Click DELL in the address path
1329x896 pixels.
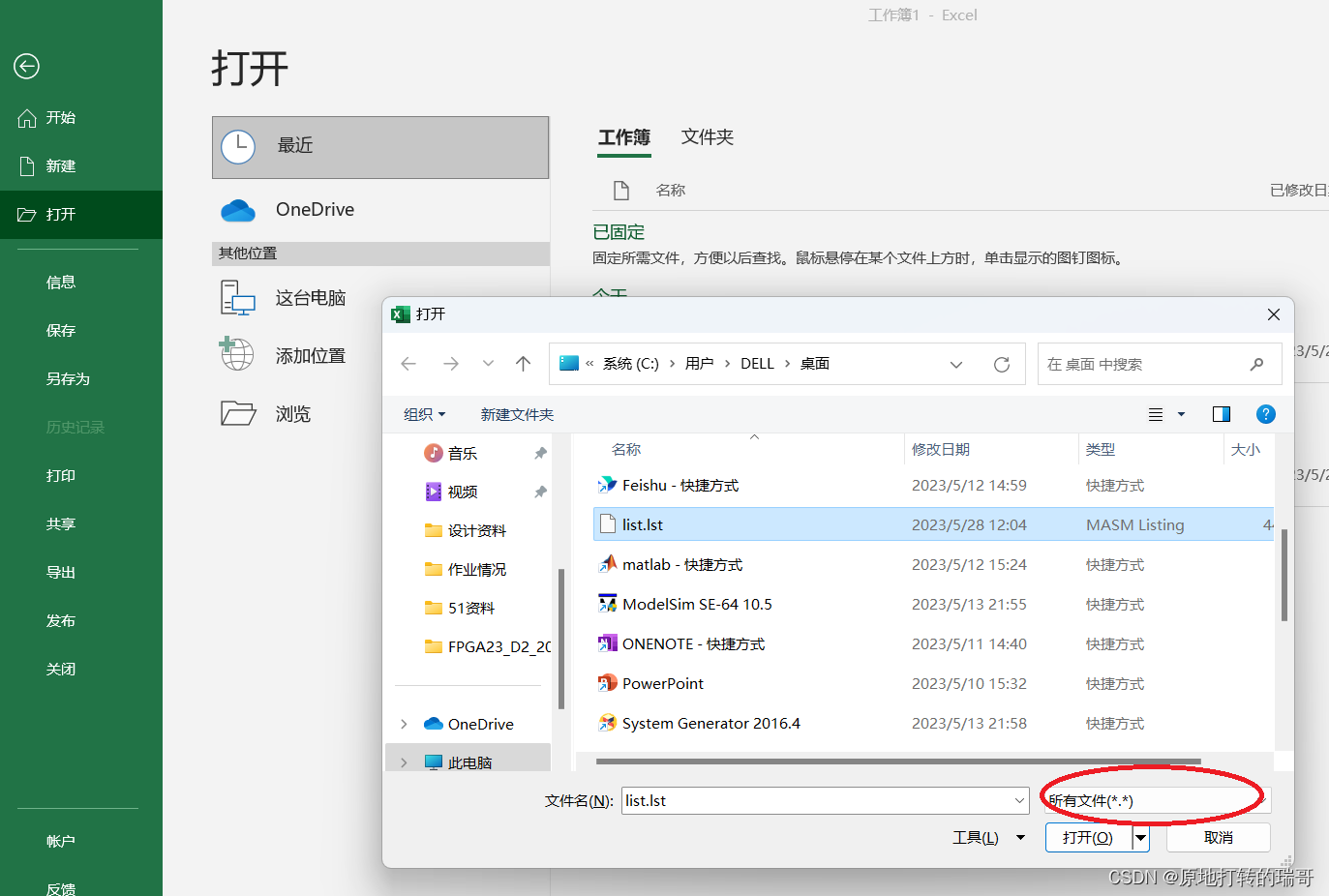tap(757, 364)
